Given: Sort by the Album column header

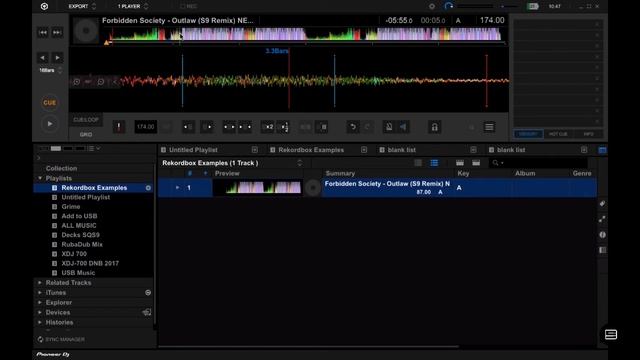Looking at the screenshot, I should pos(525,173).
